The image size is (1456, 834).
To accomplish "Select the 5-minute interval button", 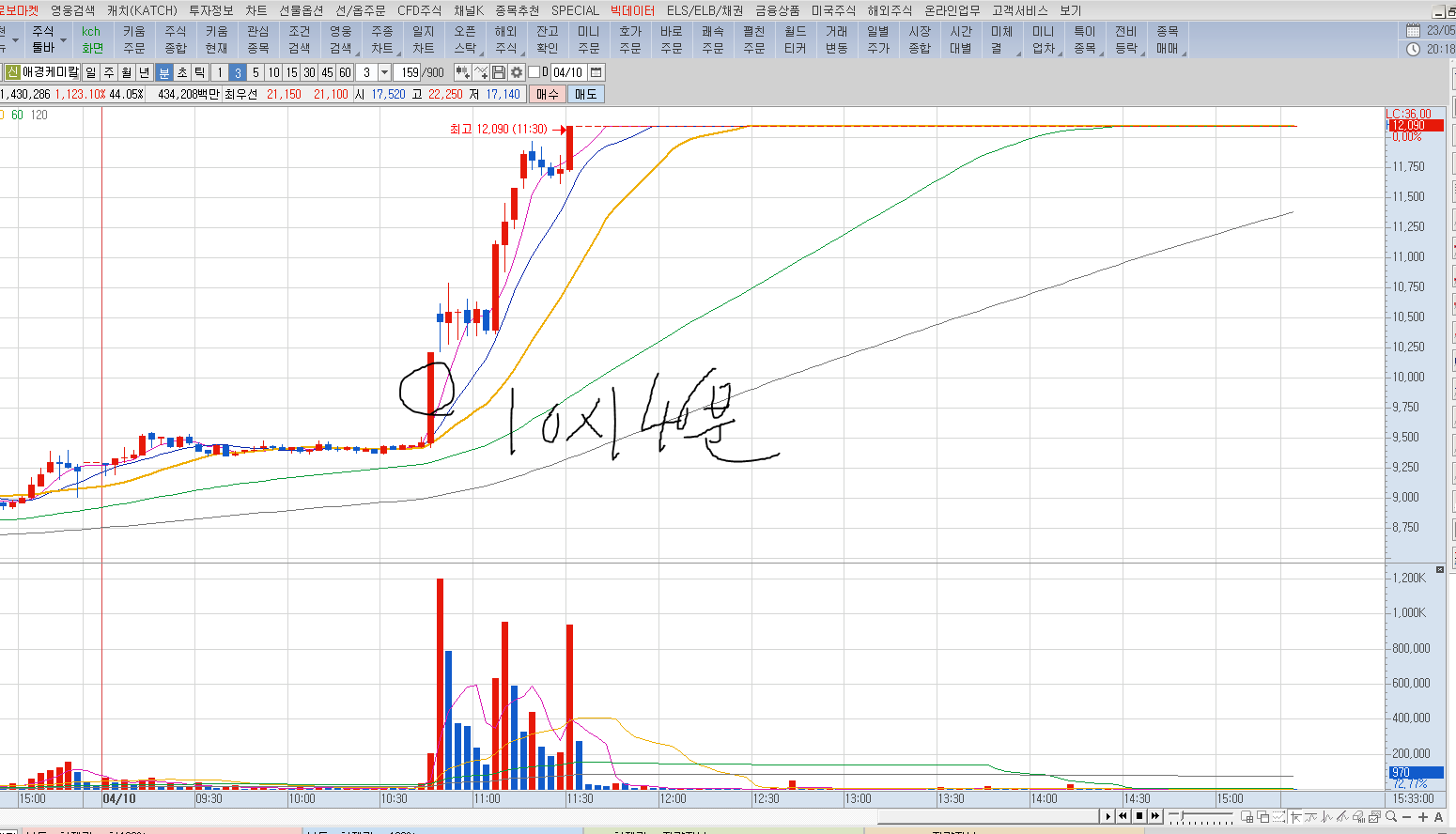I will 256,72.
